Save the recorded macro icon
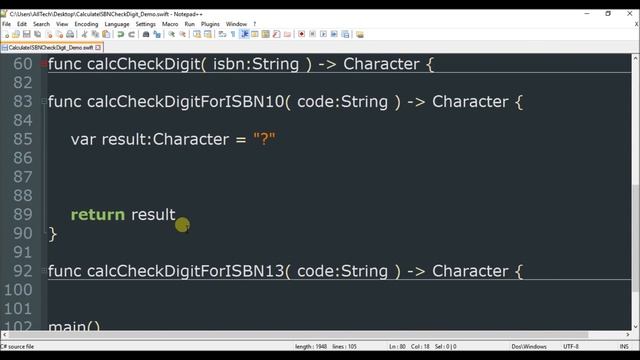 coord(345,35)
